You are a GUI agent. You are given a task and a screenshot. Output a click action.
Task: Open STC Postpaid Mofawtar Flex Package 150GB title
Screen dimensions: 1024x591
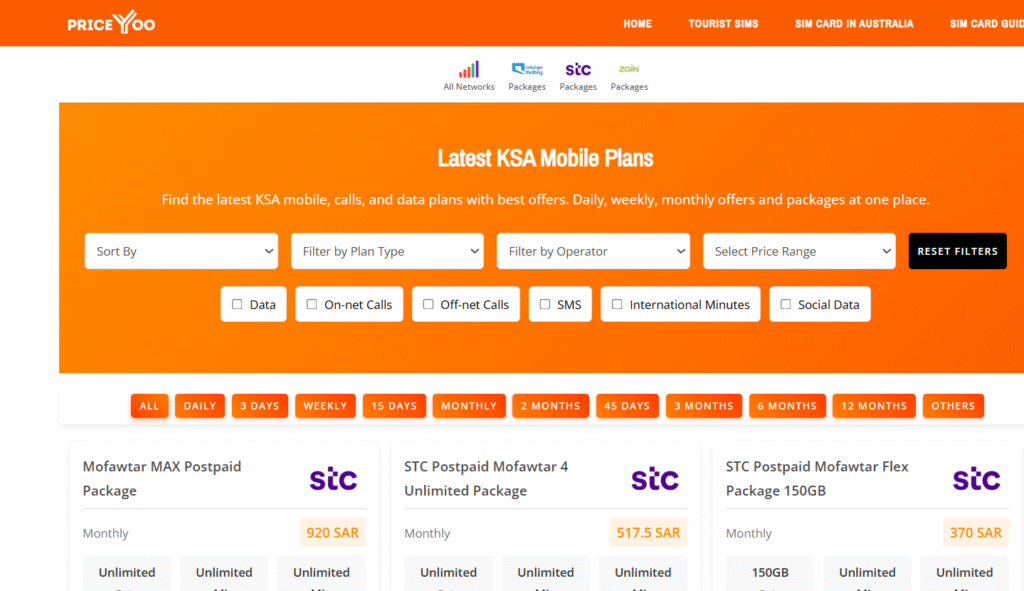[x=817, y=479]
